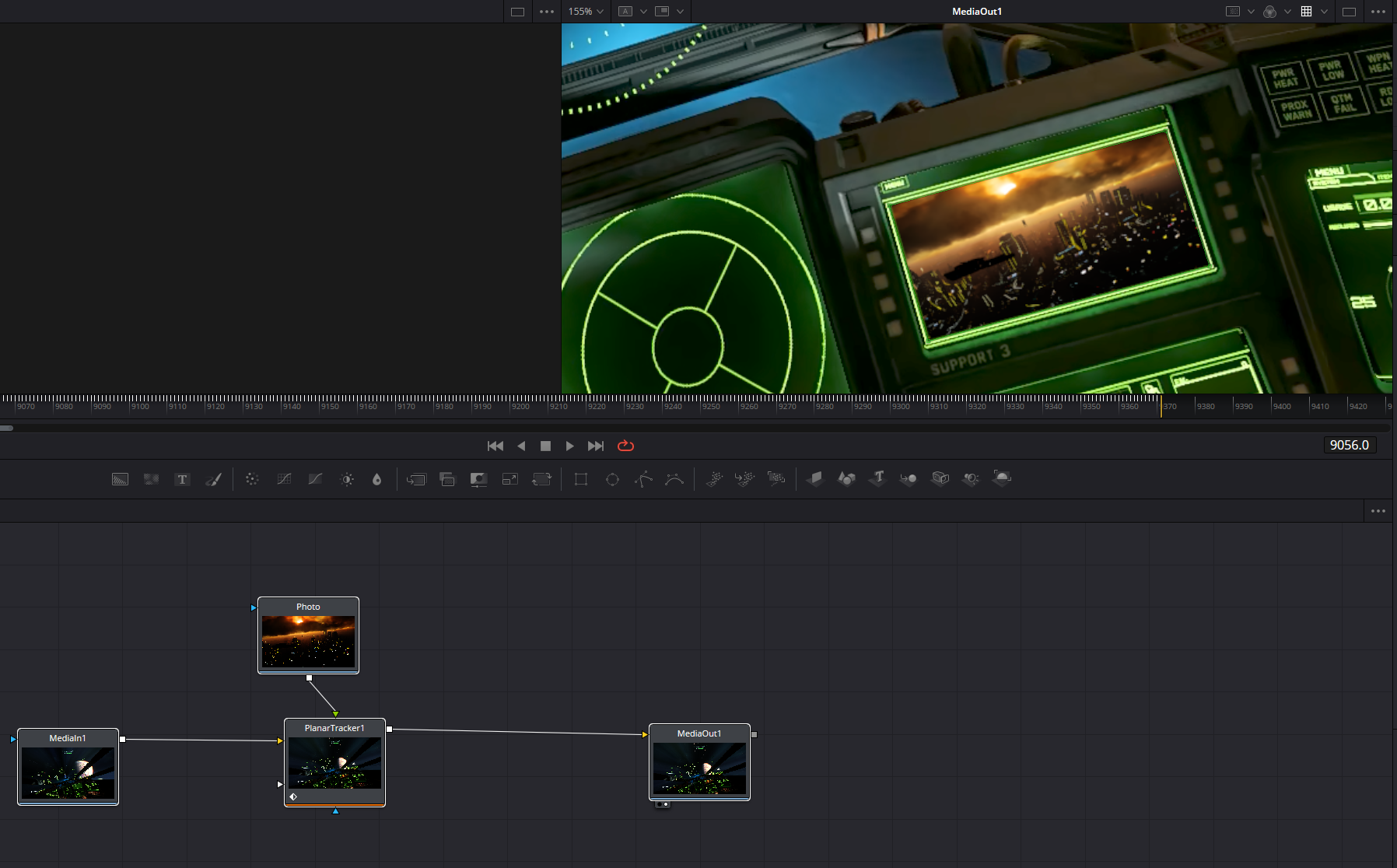
Task: Click the MediaOut1 viewer assignment dots
Action: [662, 804]
